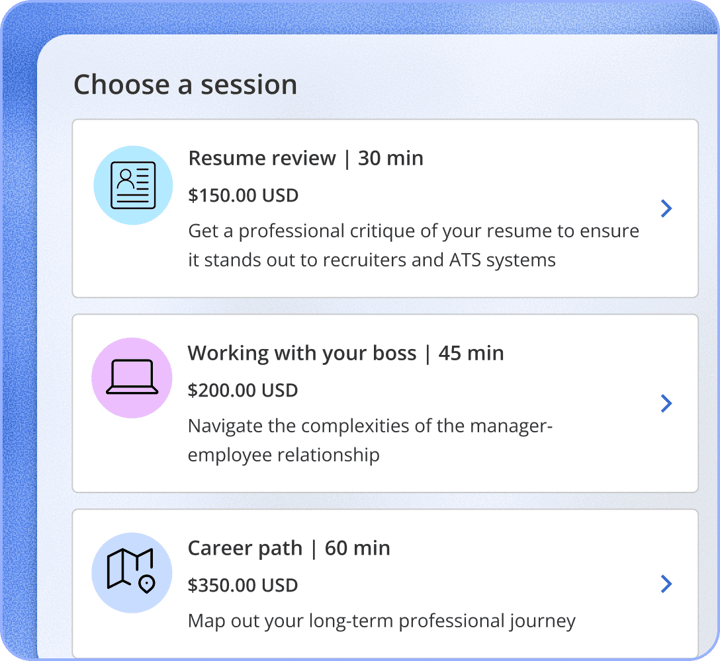Select the Career path session card
The image size is (720, 661).
(385, 584)
